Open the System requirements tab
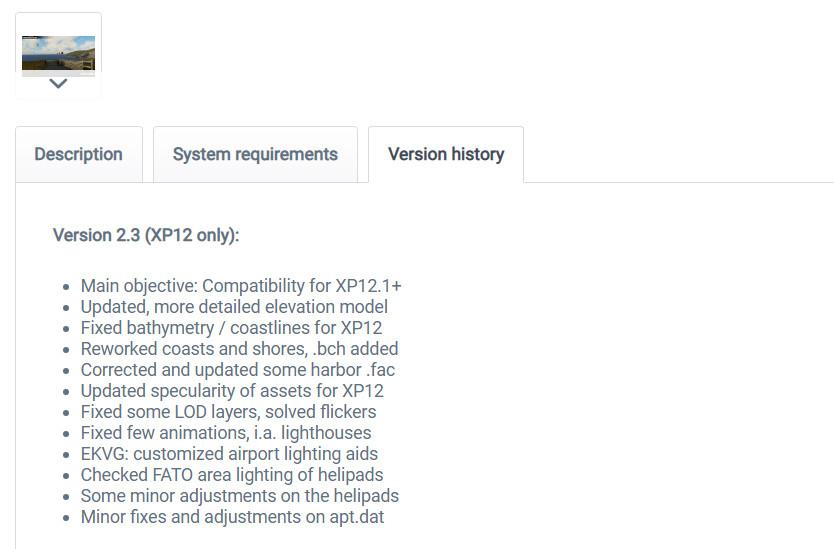834x549 pixels. [x=255, y=154]
